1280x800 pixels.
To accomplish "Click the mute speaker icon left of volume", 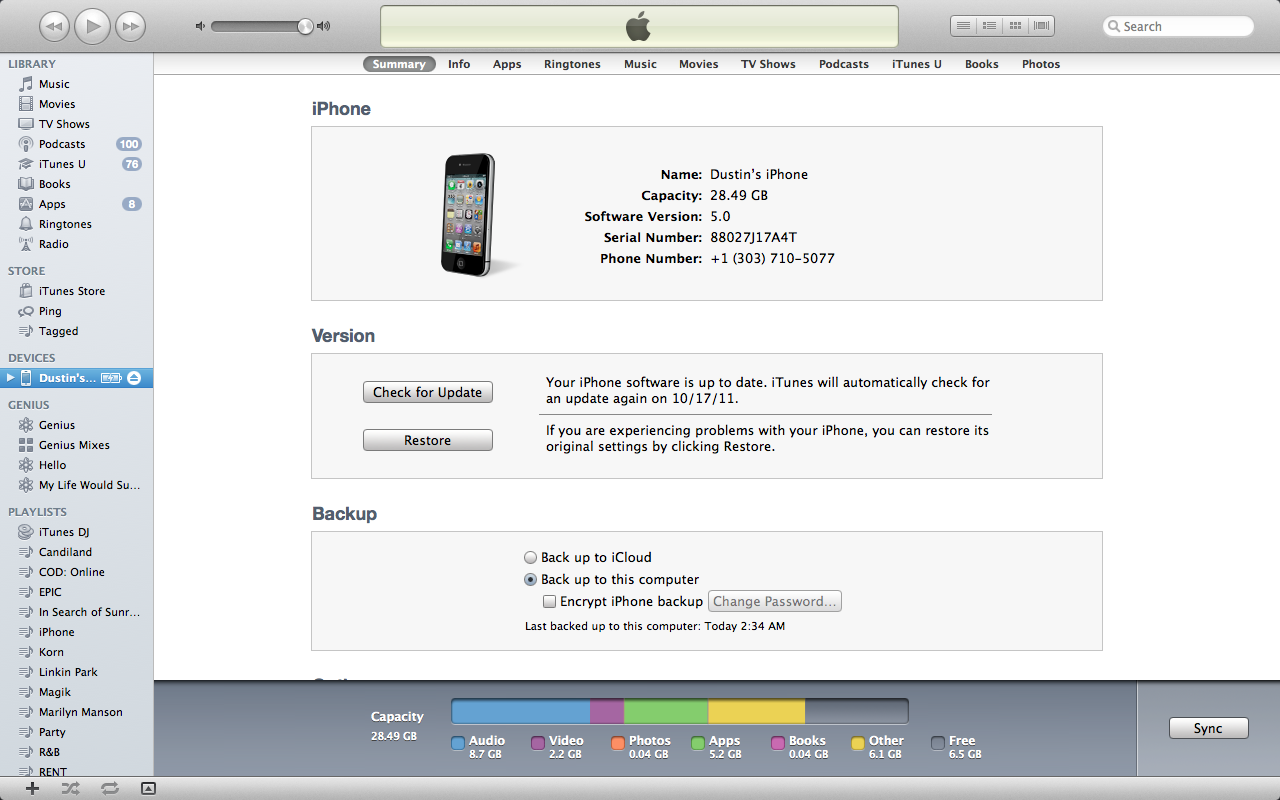I will click(200, 26).
